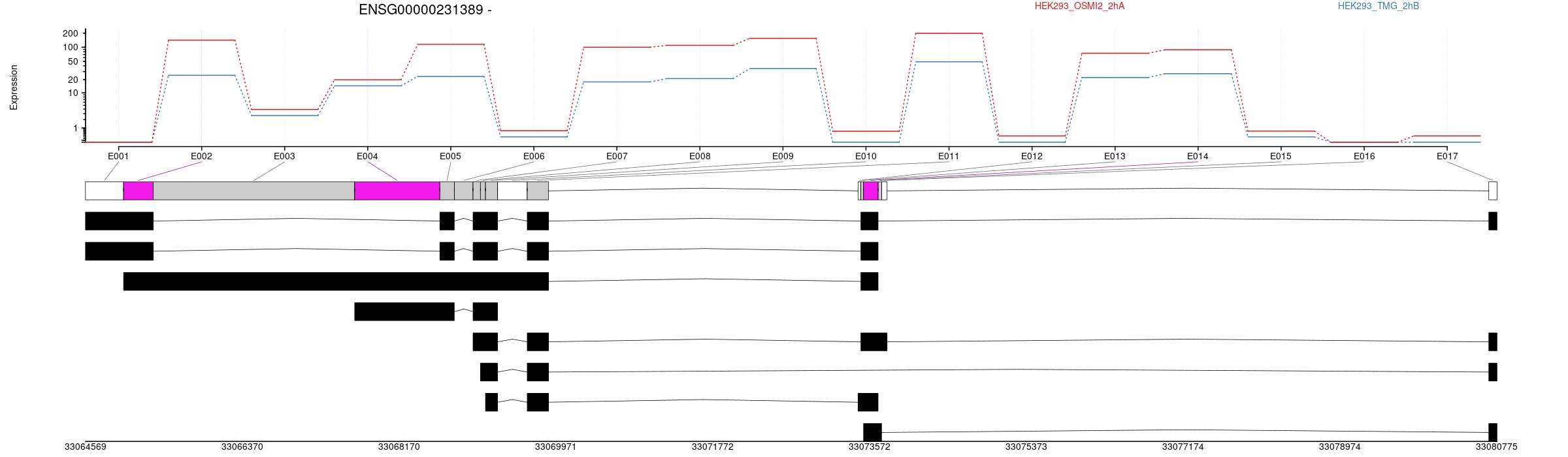Click genomic coordinate 33078974
The image size is (1568, 457).
pyautogui.click(x=1339, y=447)
